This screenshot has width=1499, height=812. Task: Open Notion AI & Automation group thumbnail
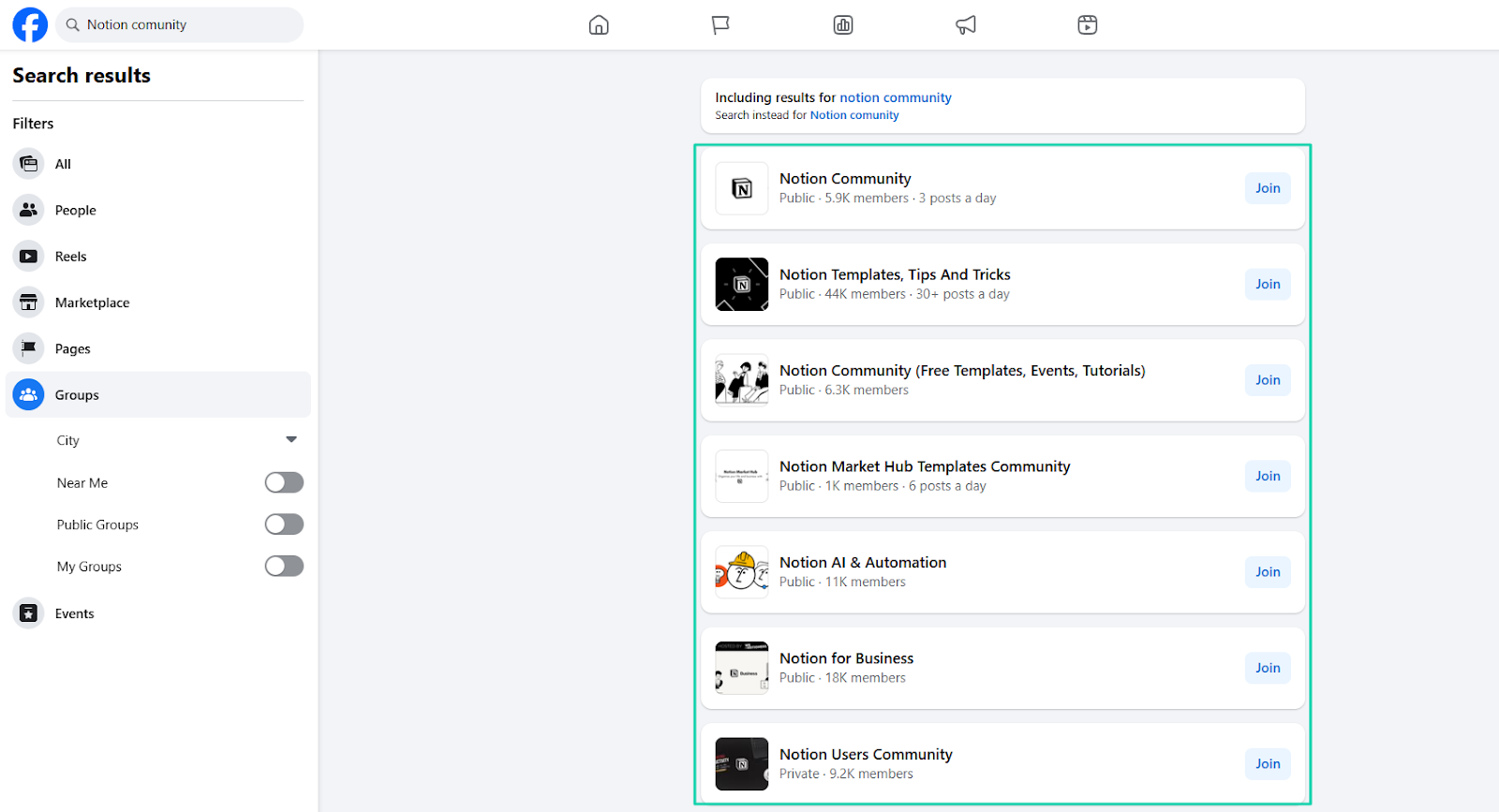coord(742,572)
